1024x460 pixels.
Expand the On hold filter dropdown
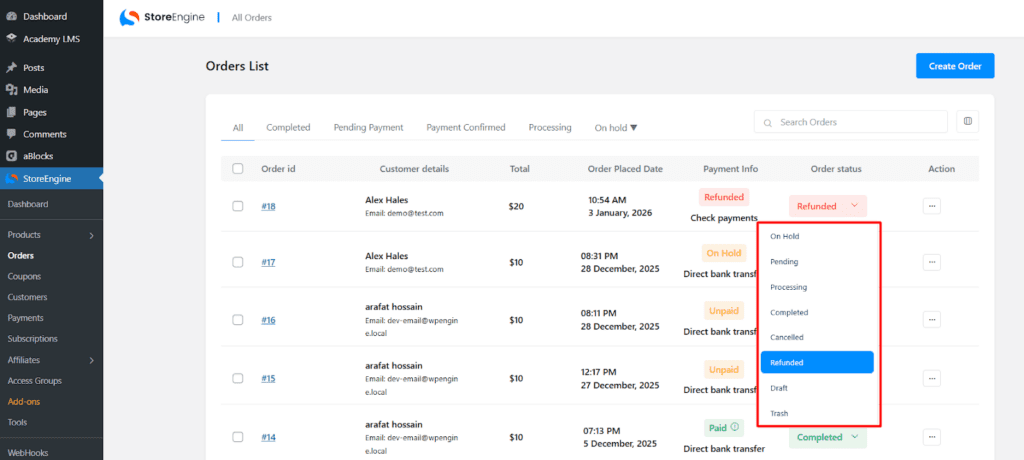pyautogui.click(x=616, y=128)
